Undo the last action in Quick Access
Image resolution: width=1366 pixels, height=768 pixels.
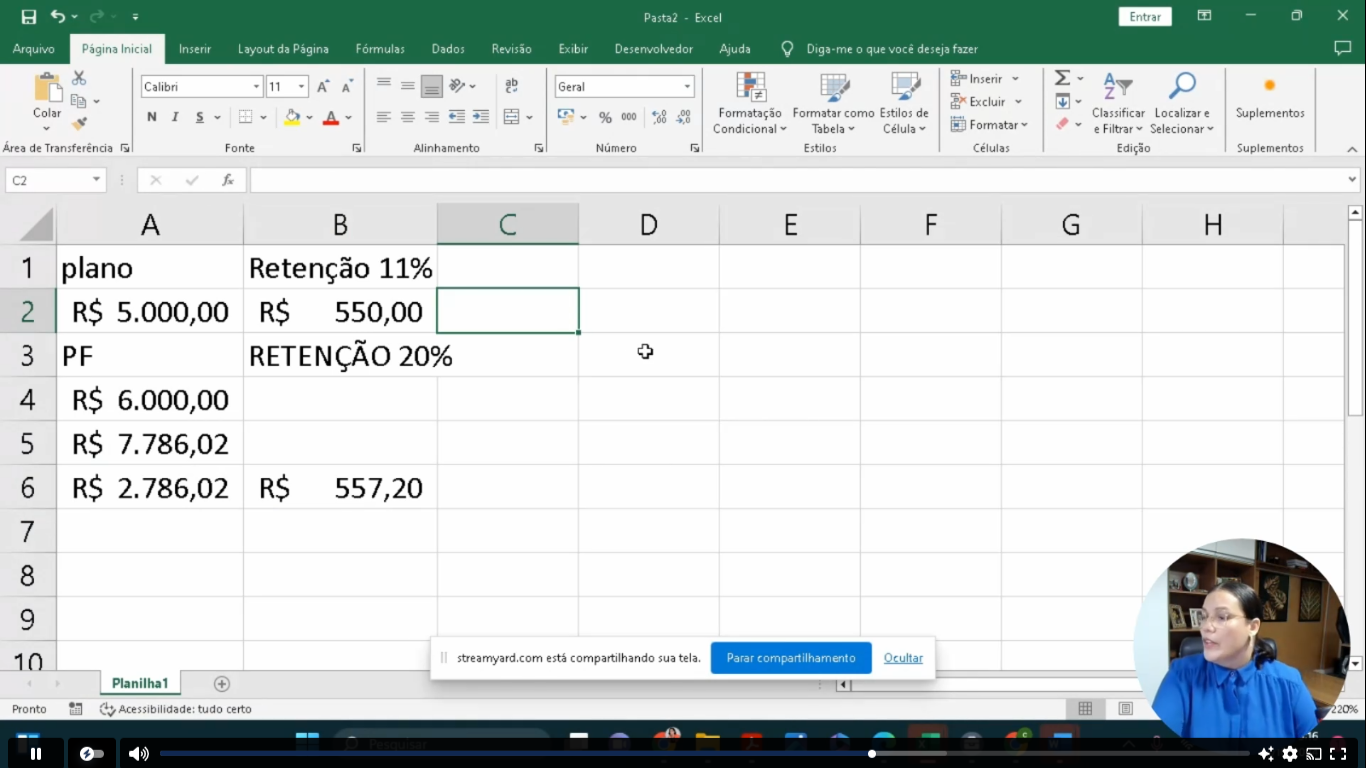[x=58, y=17]
